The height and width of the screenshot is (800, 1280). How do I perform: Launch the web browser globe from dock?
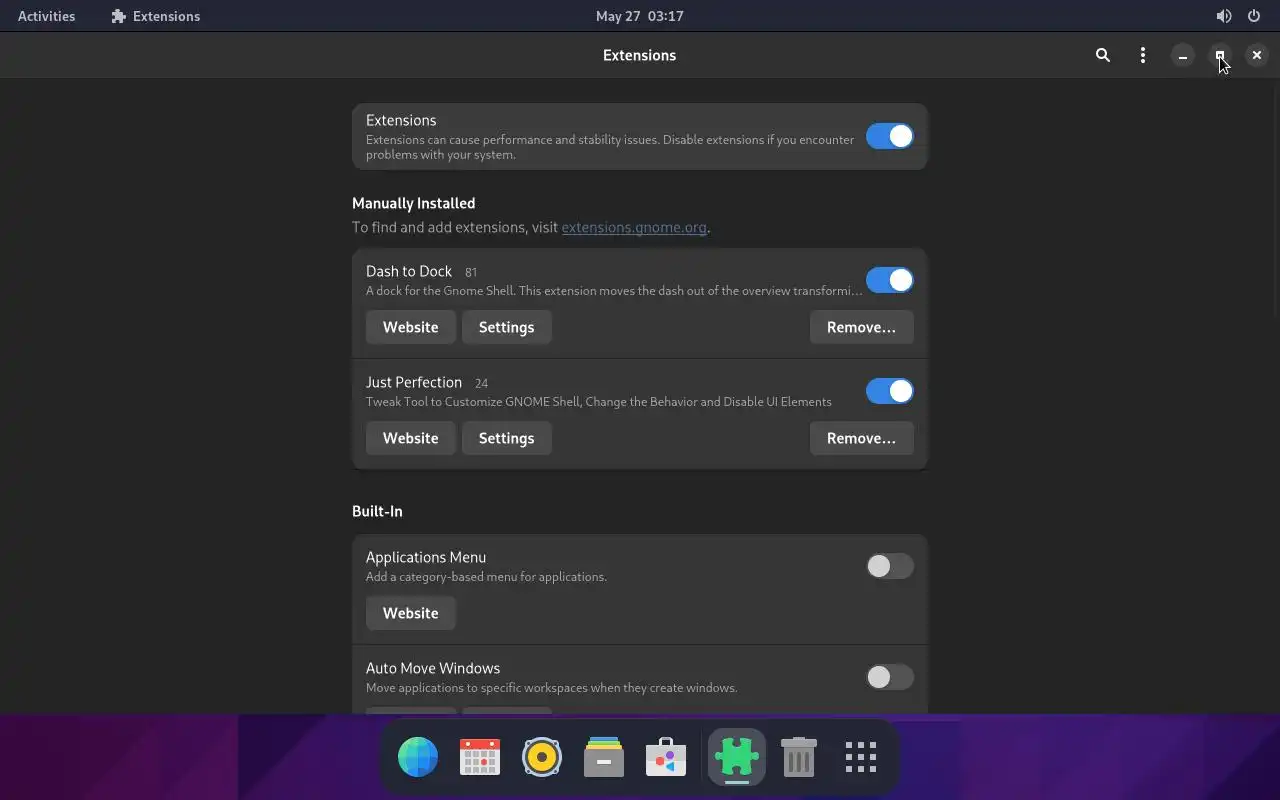[x=418, y=757]
